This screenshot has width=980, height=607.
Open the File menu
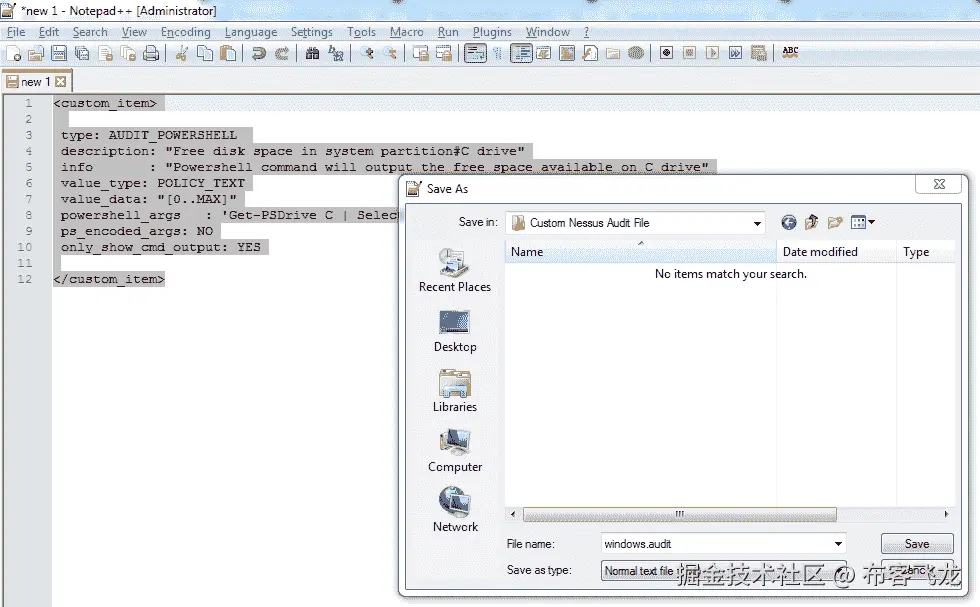(16, 32)
